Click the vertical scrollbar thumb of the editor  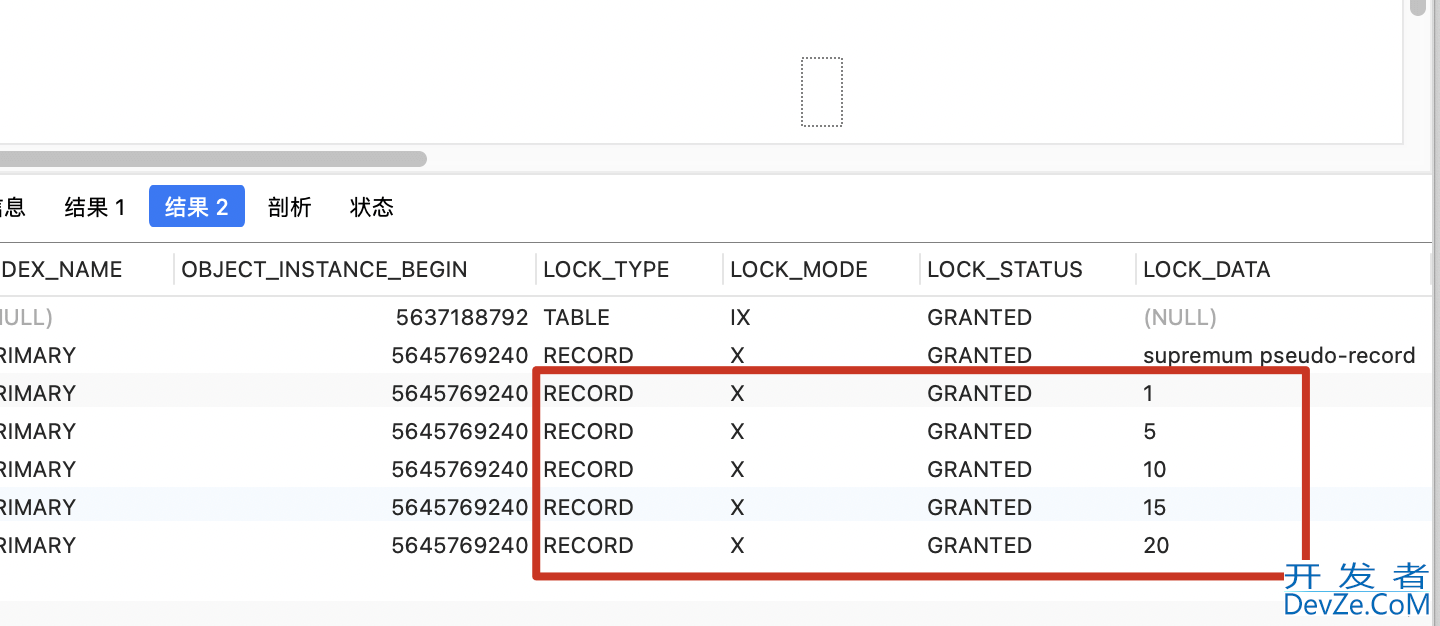[1418, 7]
